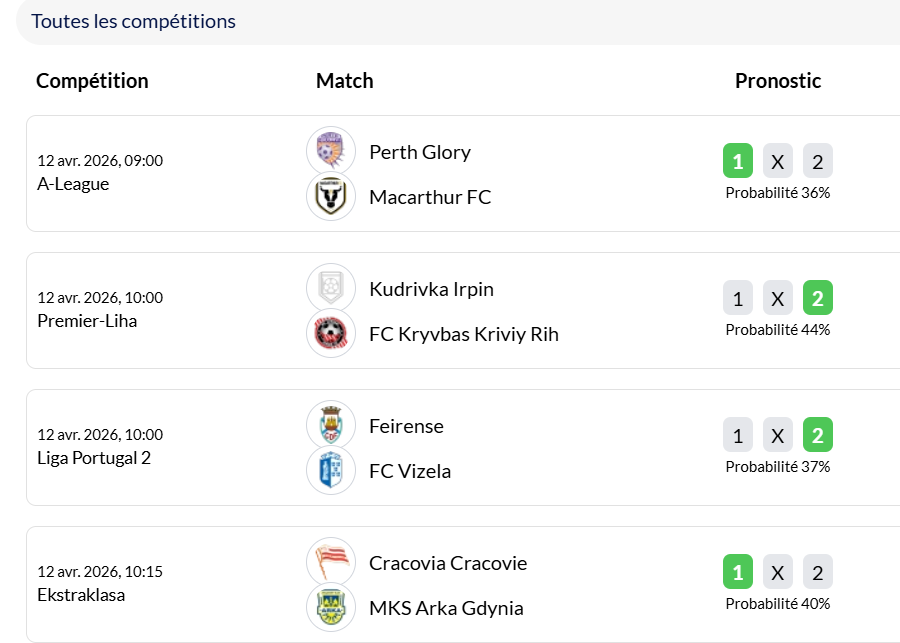Open the Toutes les compétitions section
Viewport: 900px width, 643px height.
(134, 21)
